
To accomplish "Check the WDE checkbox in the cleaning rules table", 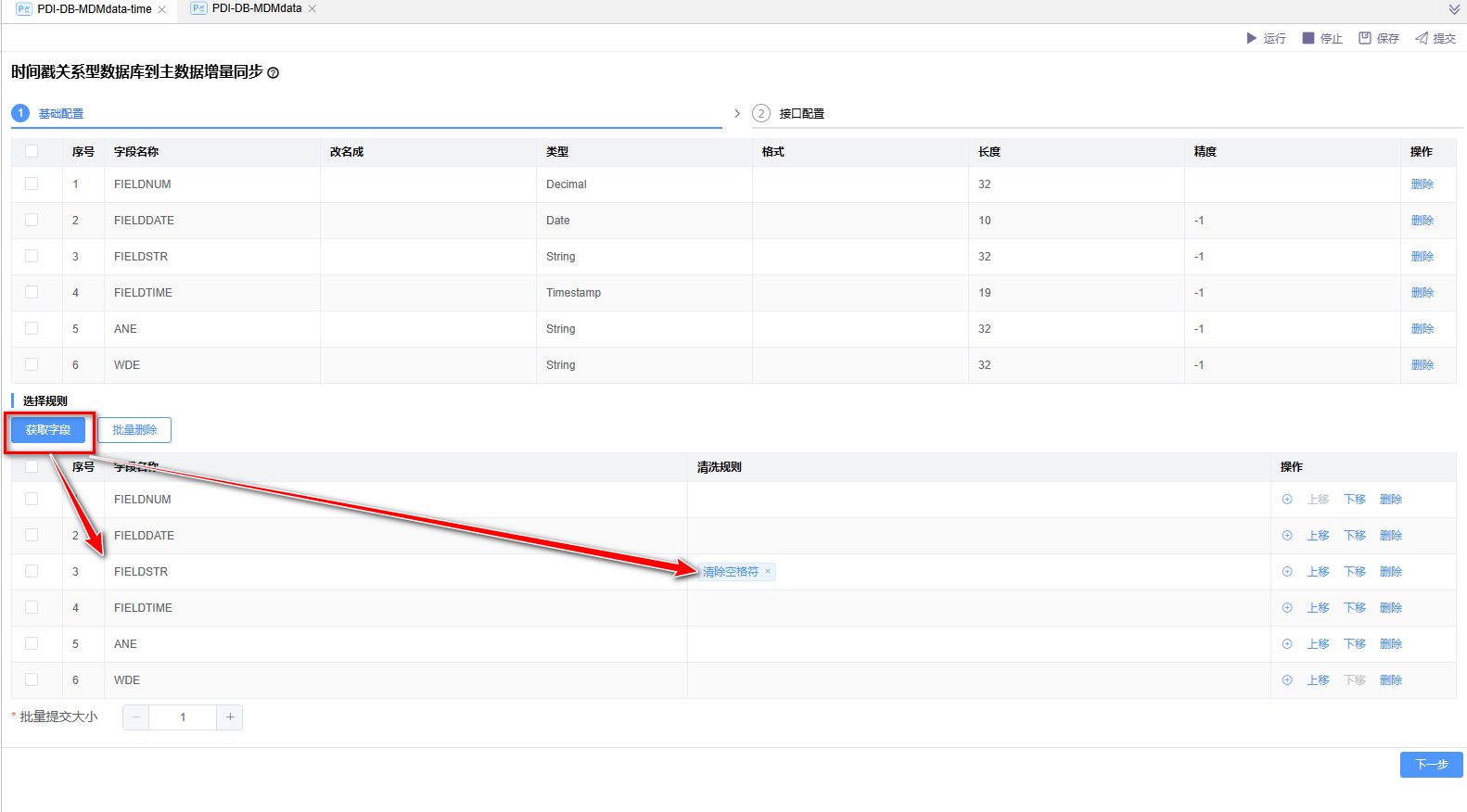I will click(32, 679).
